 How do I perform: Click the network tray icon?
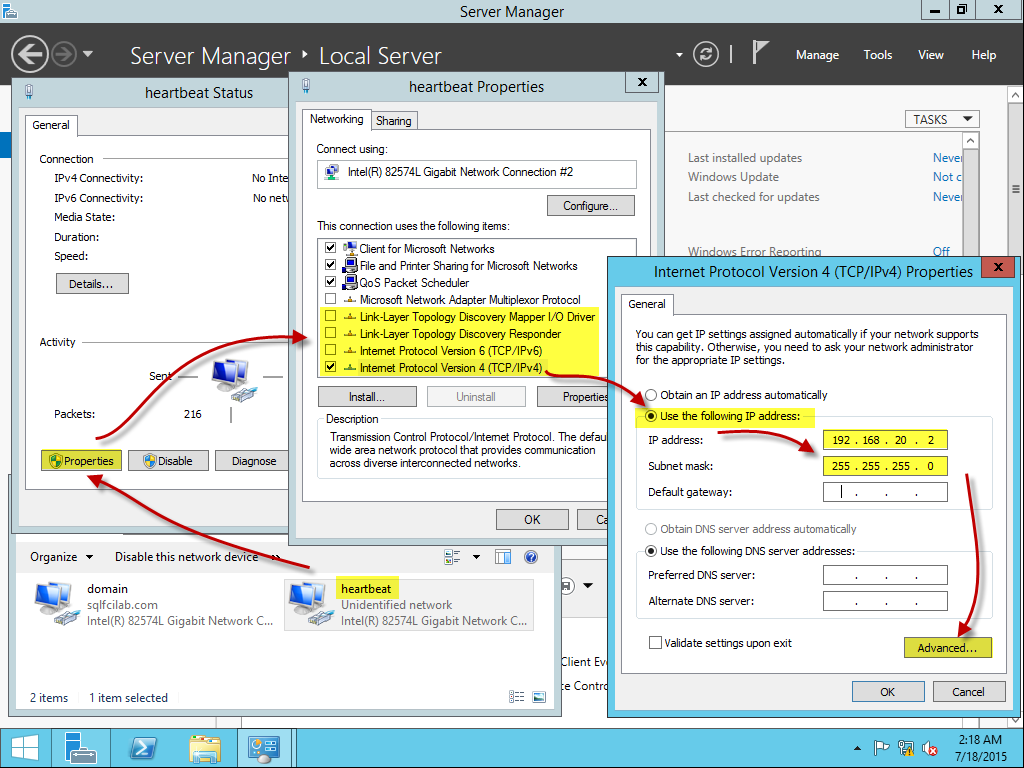coord(906,748)
